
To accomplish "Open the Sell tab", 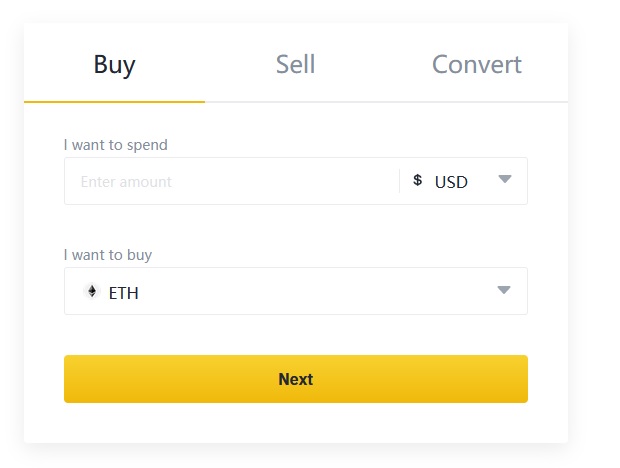I will [x=295, y=65].
